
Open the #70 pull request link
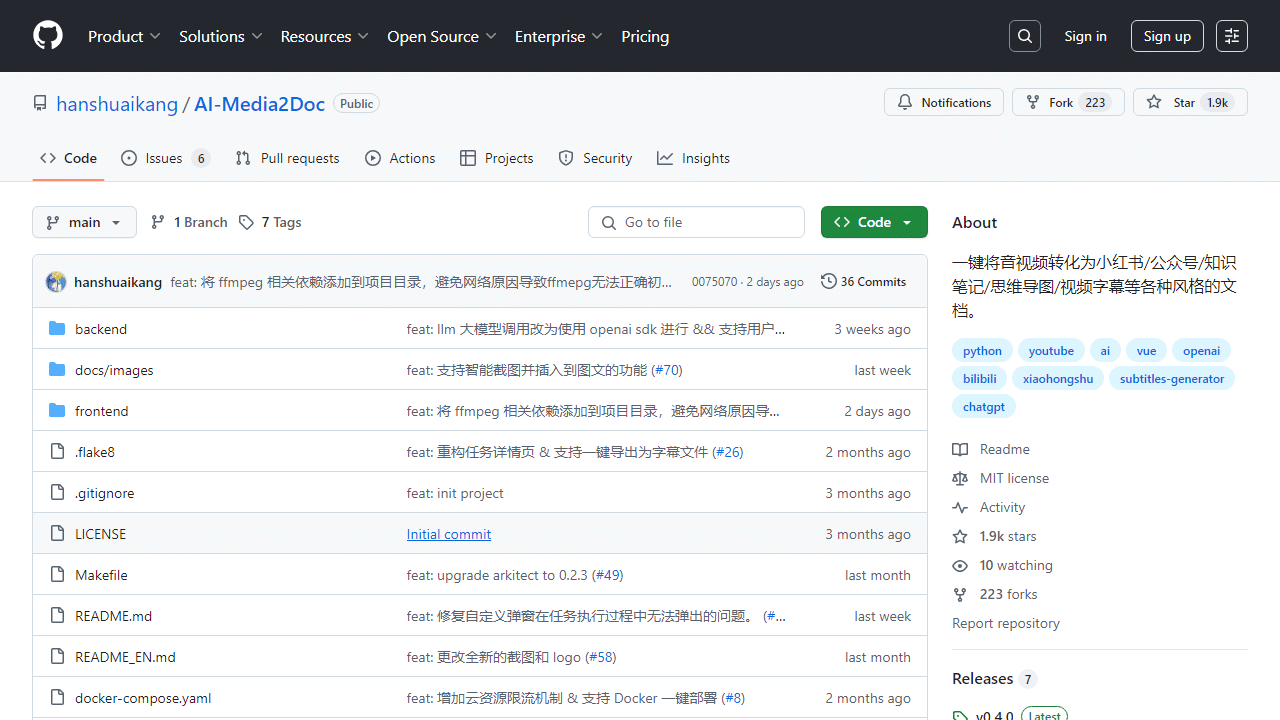coord(667,370)
